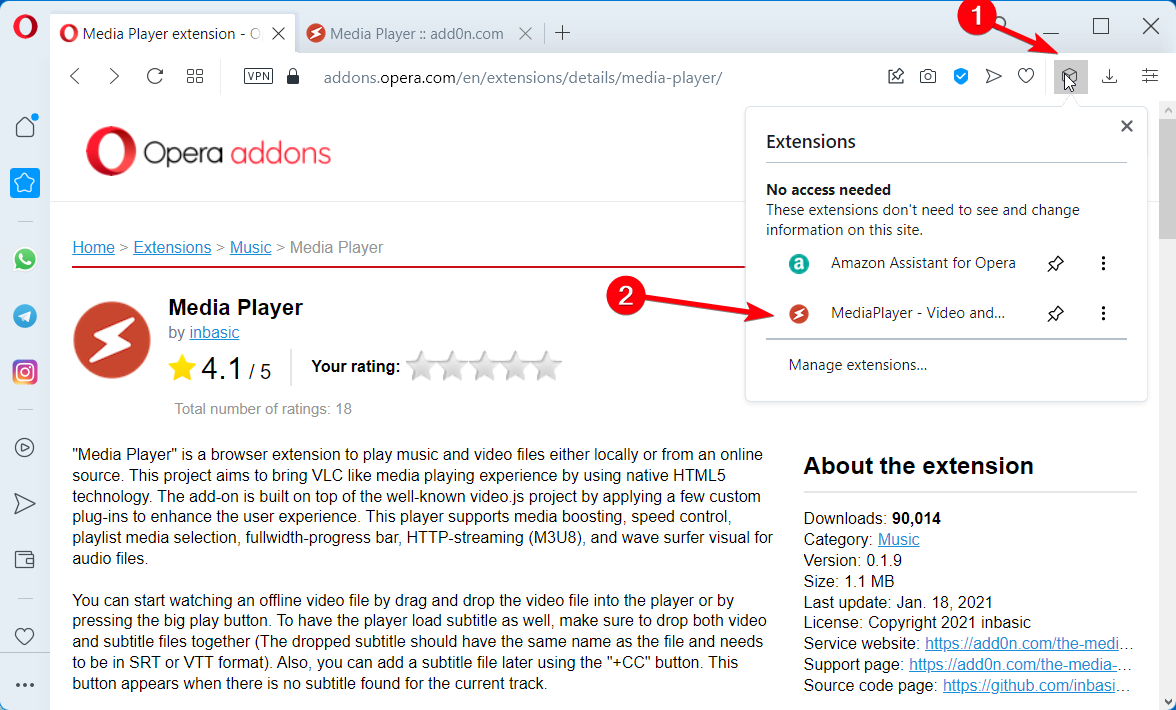Click the Music breadcrumb link
This screenshot has height=710, width=1176.
coord(250,247)
